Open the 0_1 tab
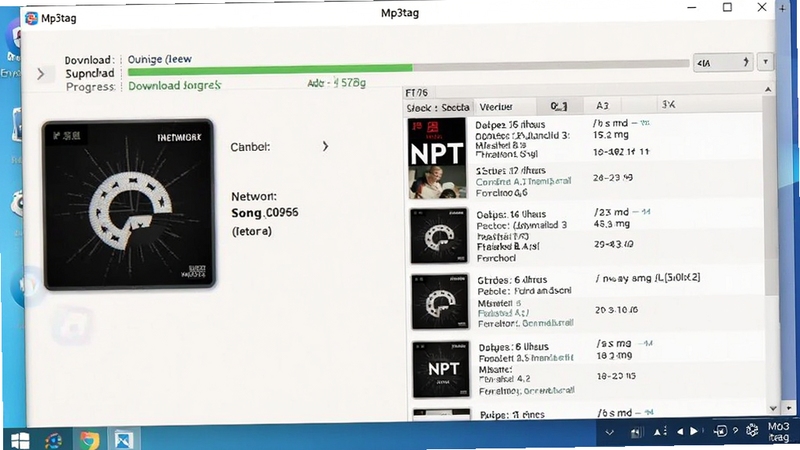 point(559,106)
